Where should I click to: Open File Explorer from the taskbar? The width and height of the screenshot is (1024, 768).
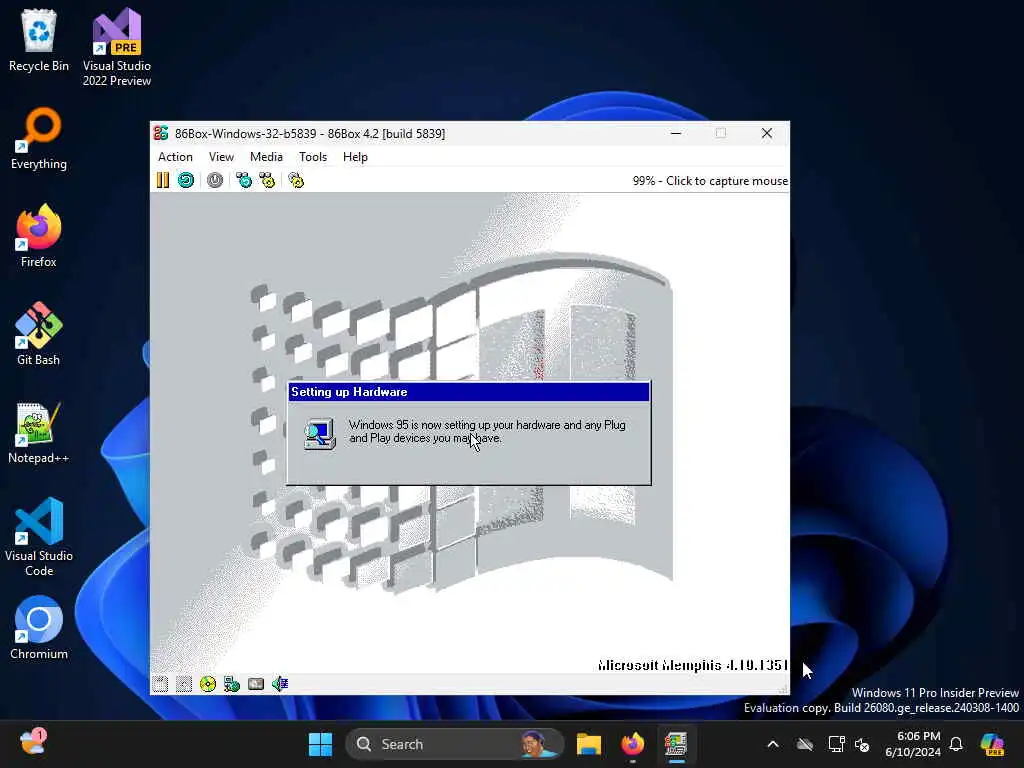(588, 744)
